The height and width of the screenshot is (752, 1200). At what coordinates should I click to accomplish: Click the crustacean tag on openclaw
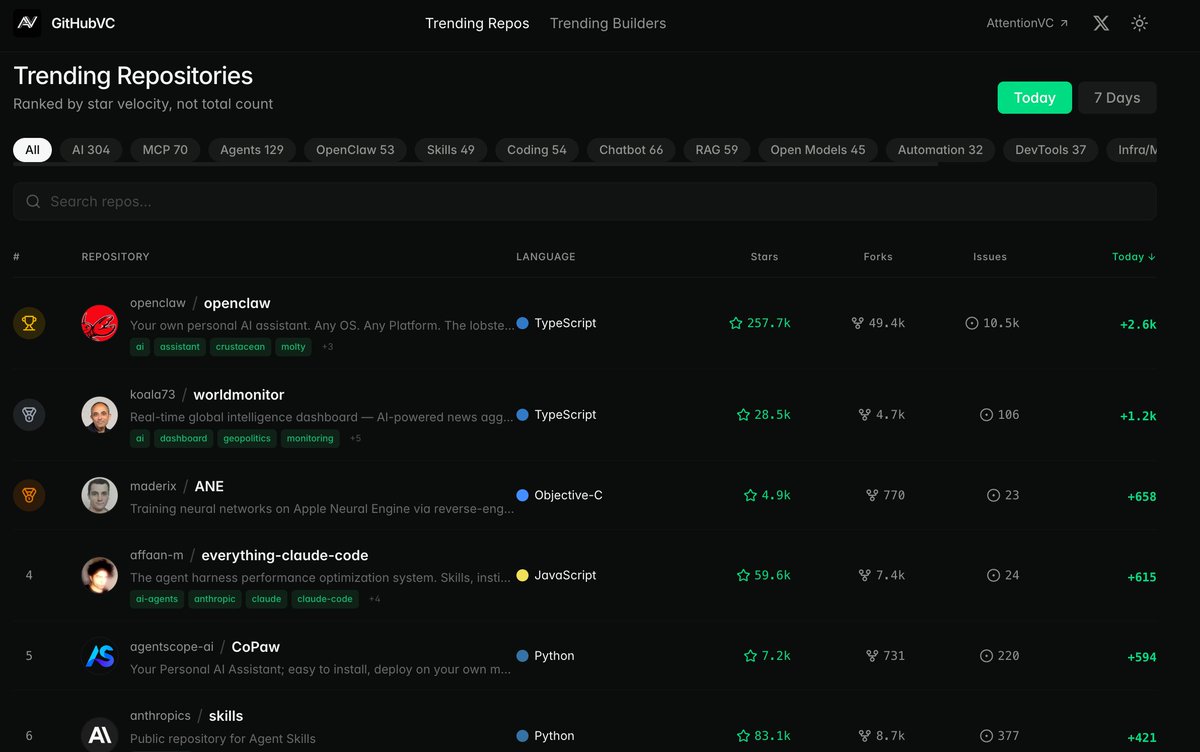click(240, 347)
